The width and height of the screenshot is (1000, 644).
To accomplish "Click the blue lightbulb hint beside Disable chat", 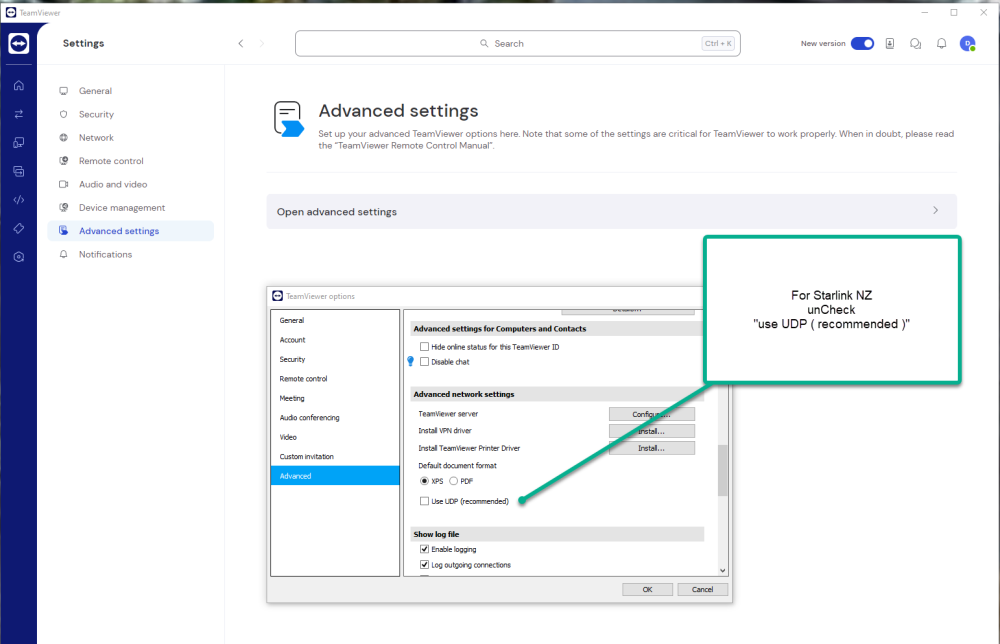I will tap(411, 362).
